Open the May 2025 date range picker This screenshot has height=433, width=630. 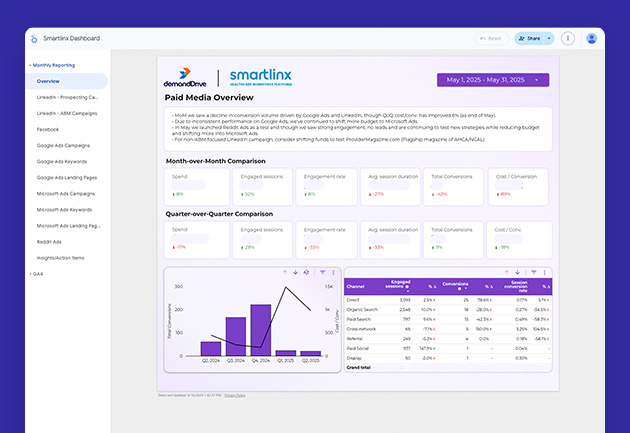[x=493, y=80]
